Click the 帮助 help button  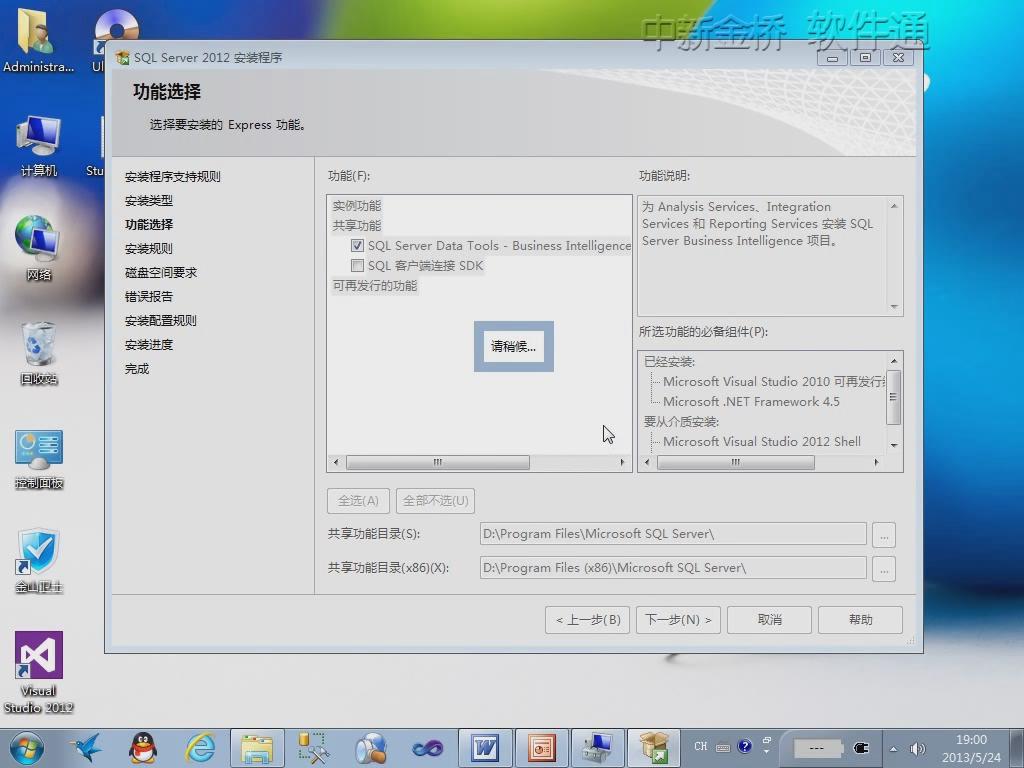coord(861,620)
